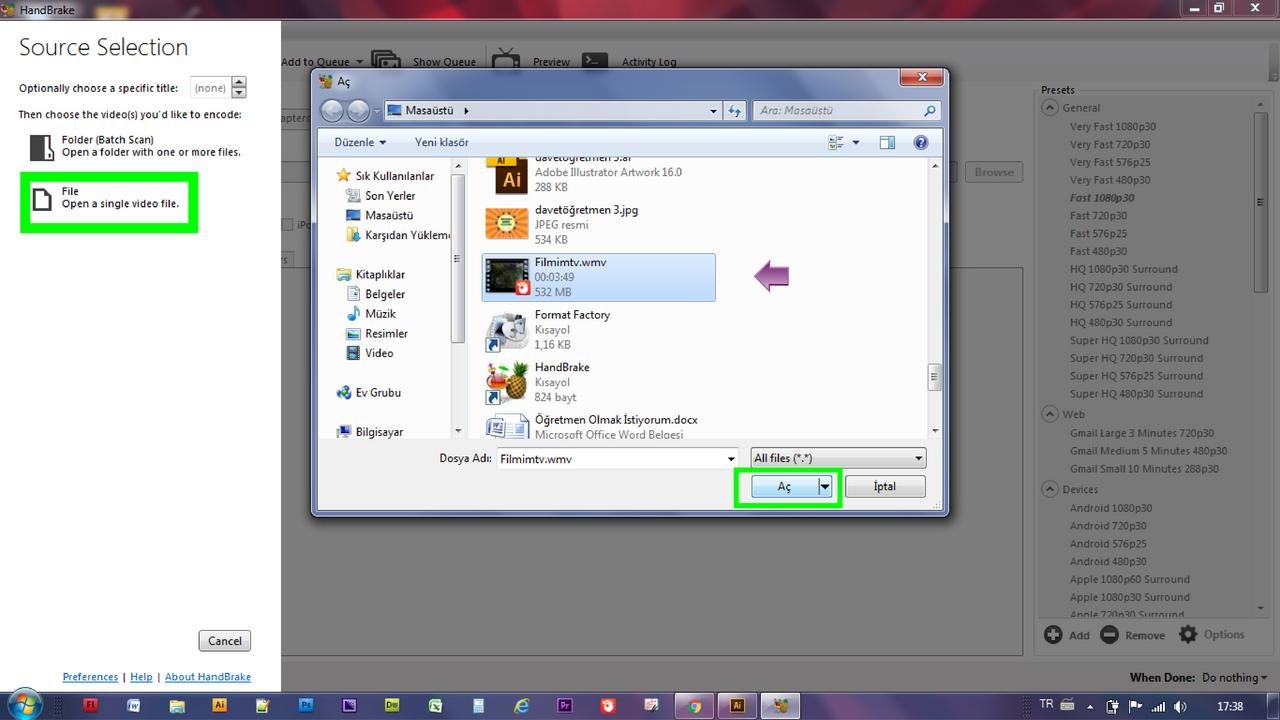Image resolution: width=1280 pixels, height=720 pixels.
Task: Open Müzik library in the sidebar
Action: pos(370,314)
